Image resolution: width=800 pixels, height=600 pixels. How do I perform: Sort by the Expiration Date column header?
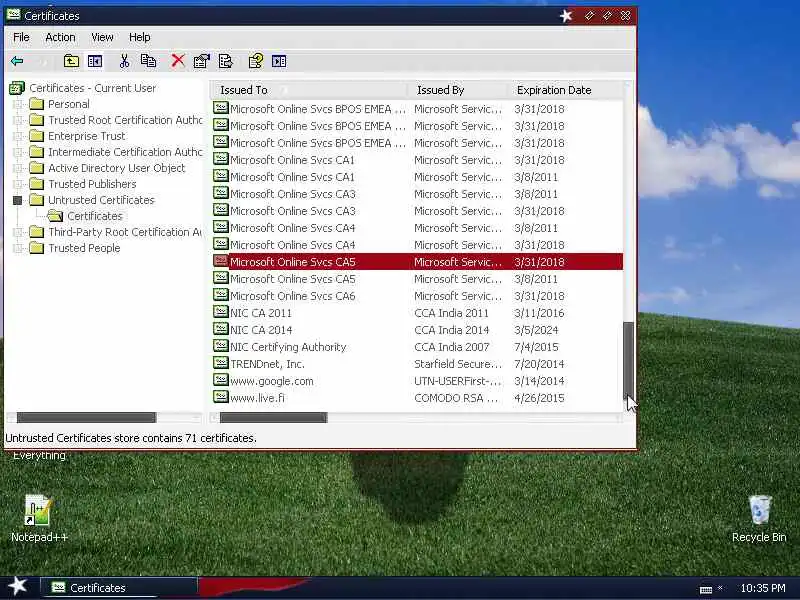click(x=565, y=90)
